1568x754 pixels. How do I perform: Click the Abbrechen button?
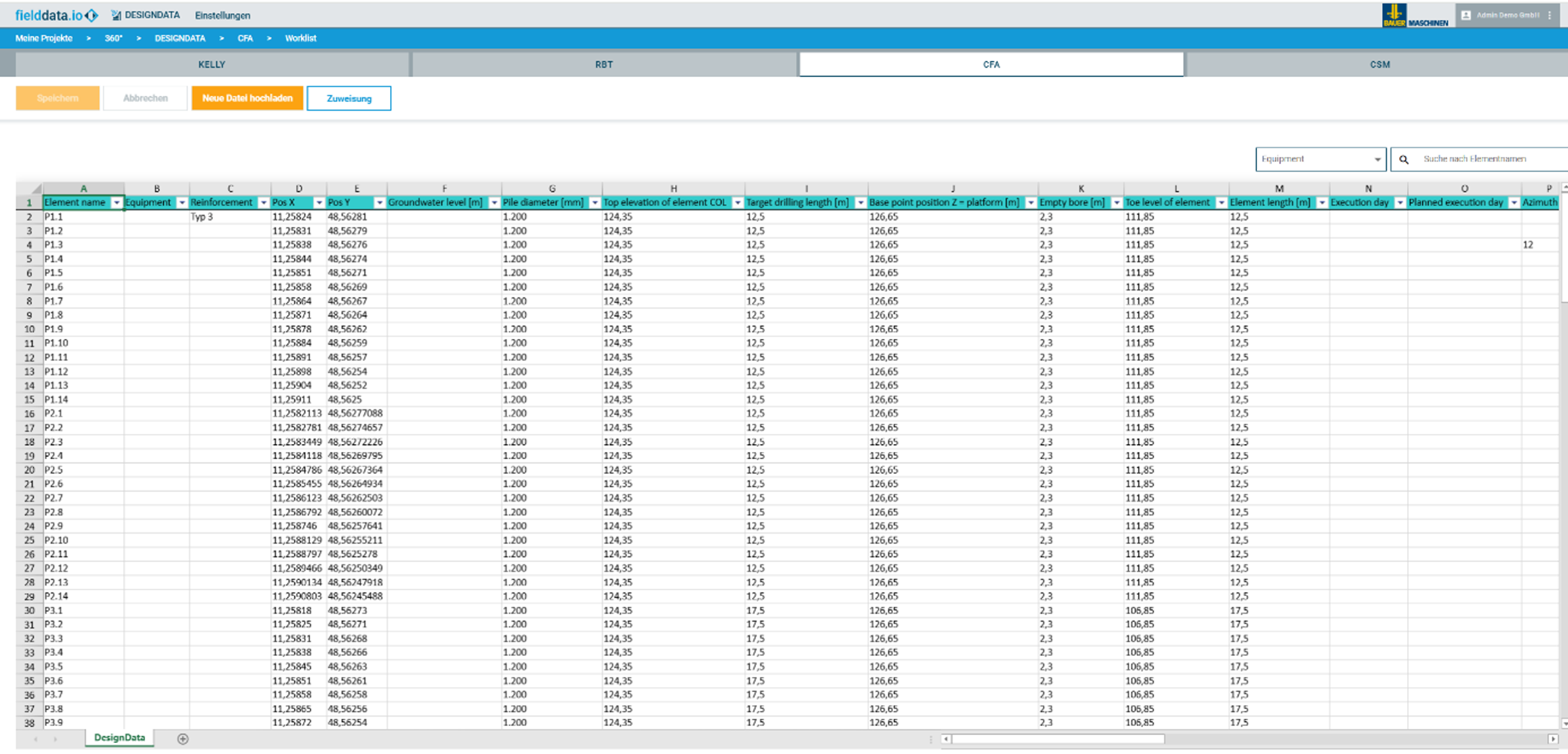point(145,98)
